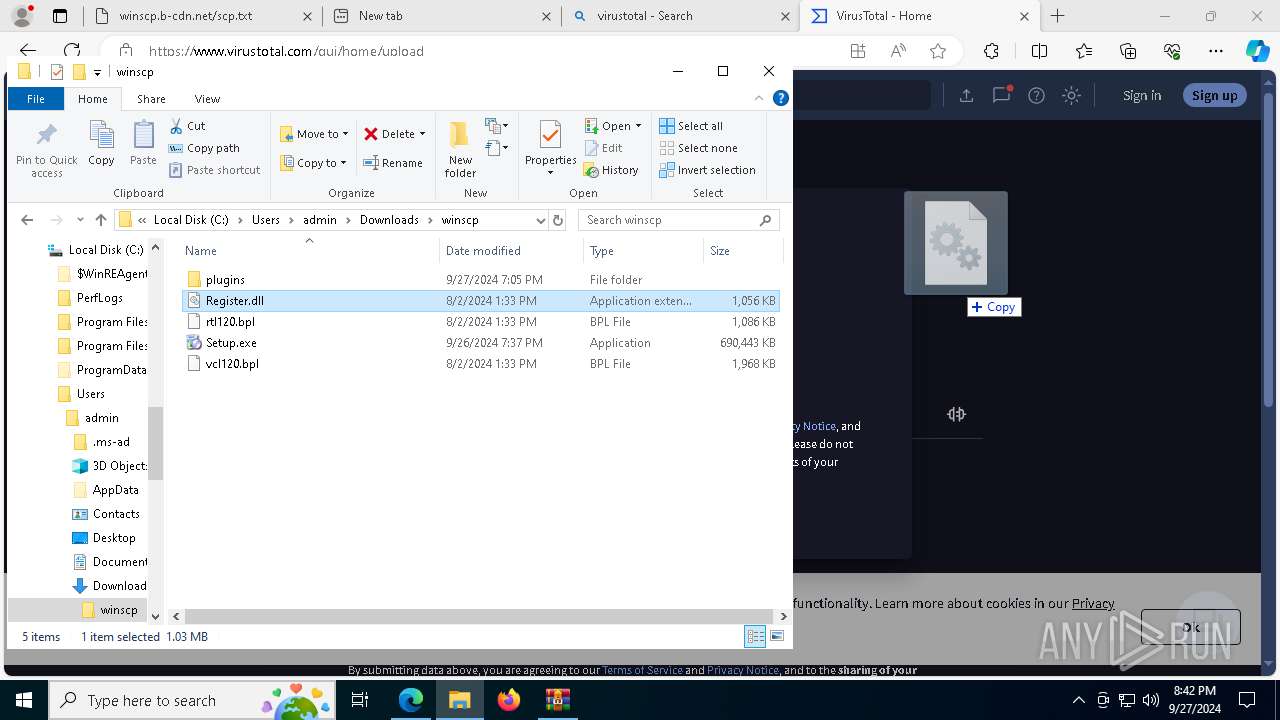Create a New folder

pyautogui.click(x=460, y=149)
